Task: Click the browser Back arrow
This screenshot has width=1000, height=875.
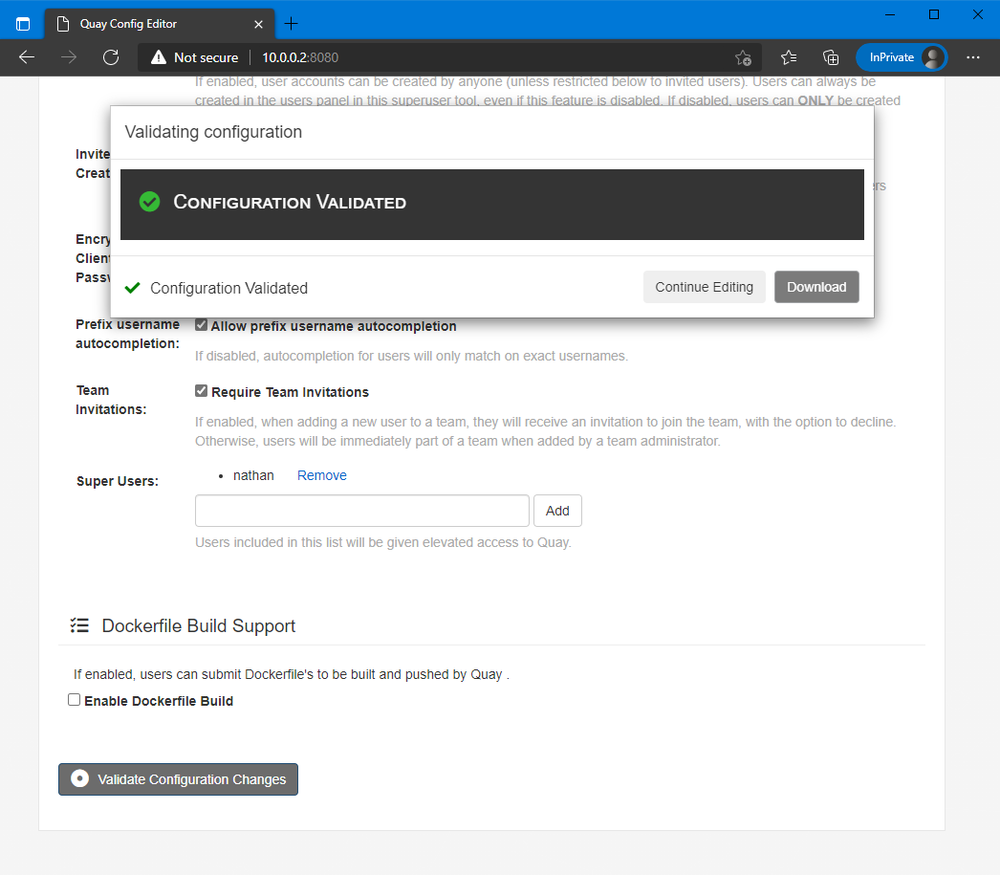Action: pos(27,57)
